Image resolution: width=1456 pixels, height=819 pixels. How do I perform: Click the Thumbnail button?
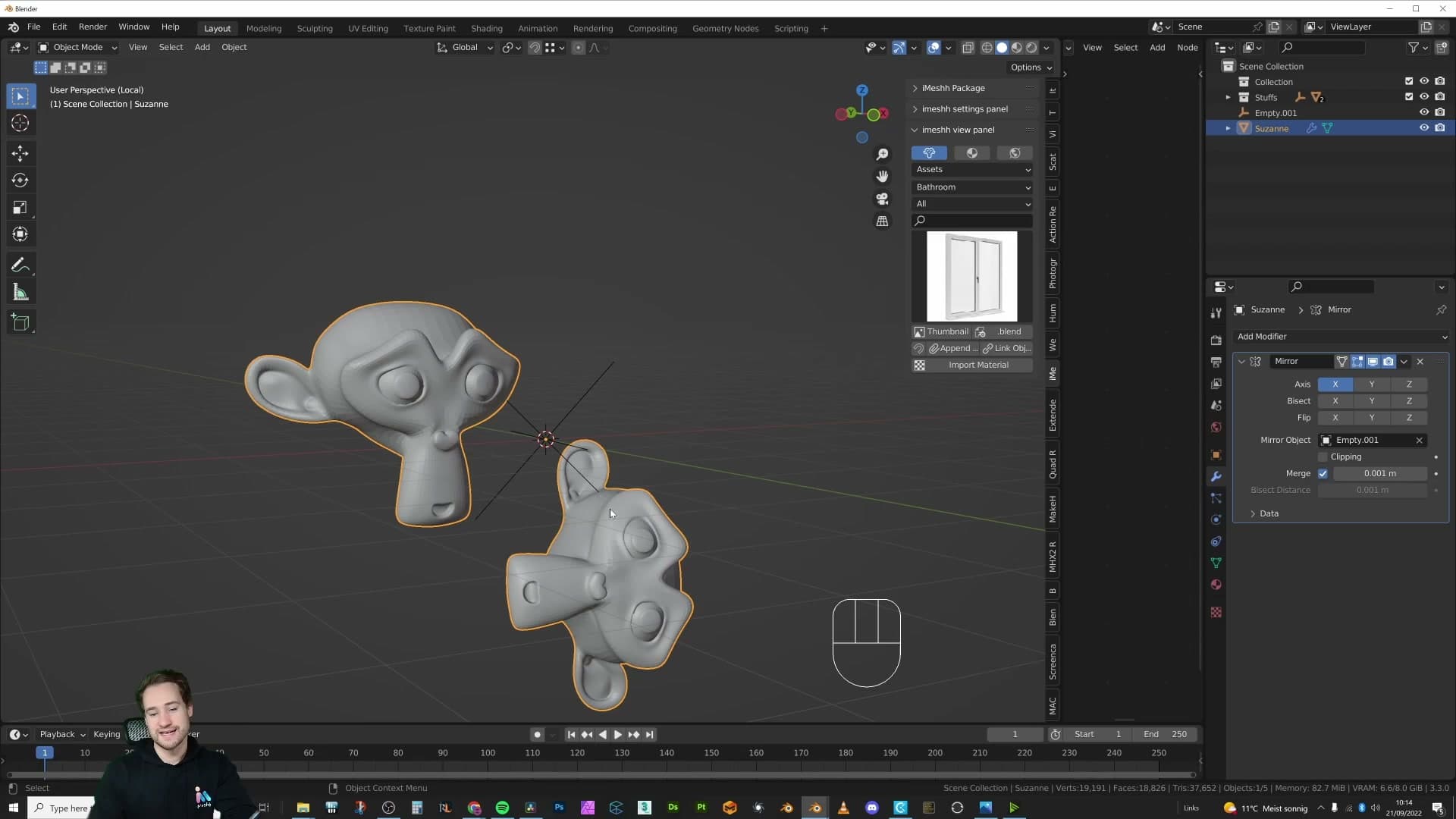942,332
